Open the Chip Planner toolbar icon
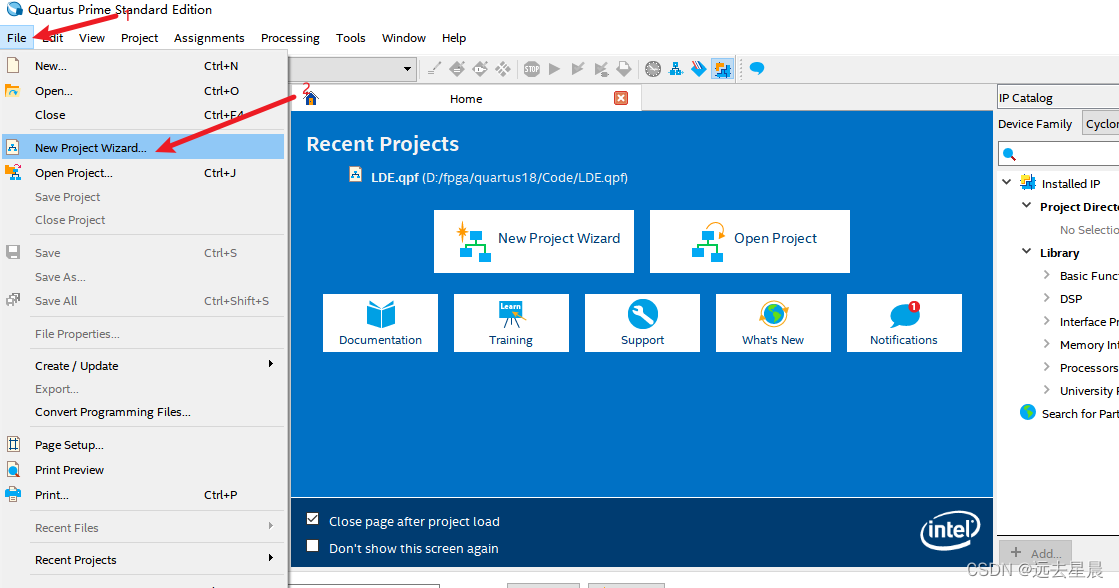 [x=503, y=69]
